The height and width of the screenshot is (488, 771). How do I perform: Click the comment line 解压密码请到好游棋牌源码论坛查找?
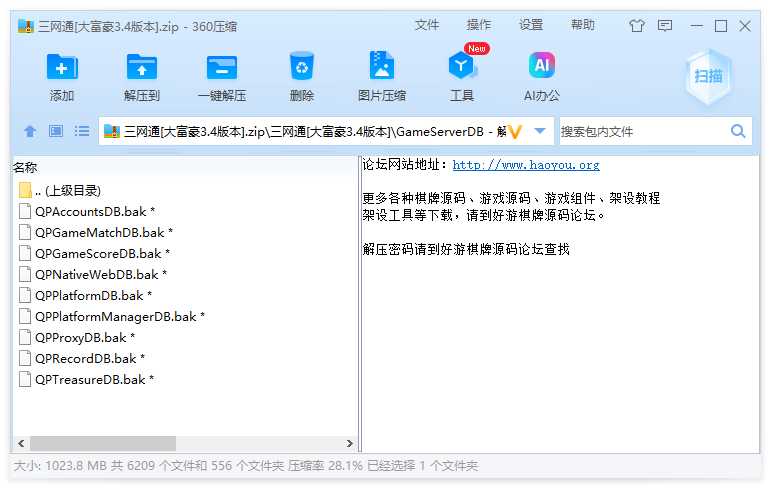466,249
